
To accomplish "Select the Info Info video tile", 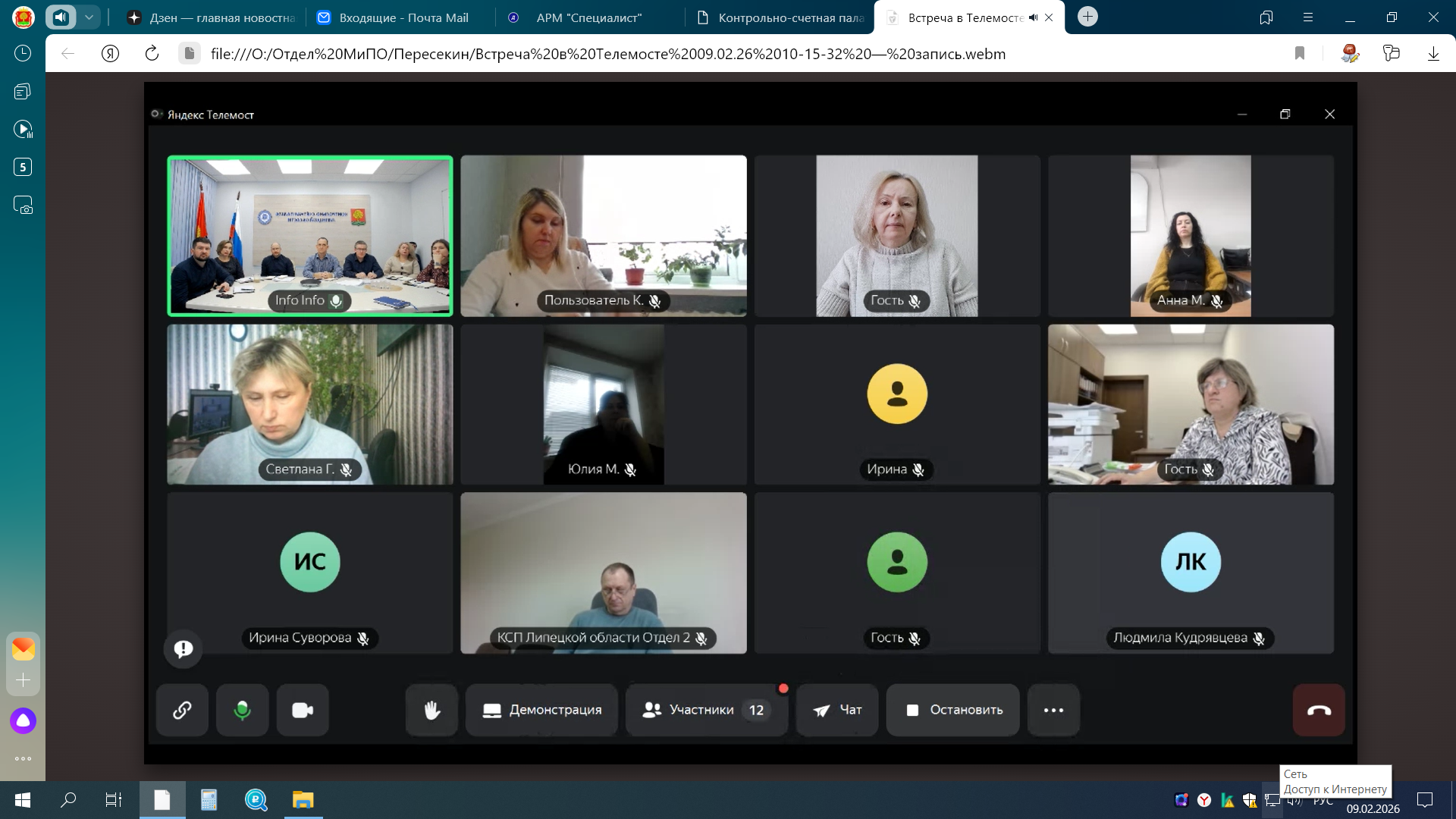I will (x=309, y=236).
